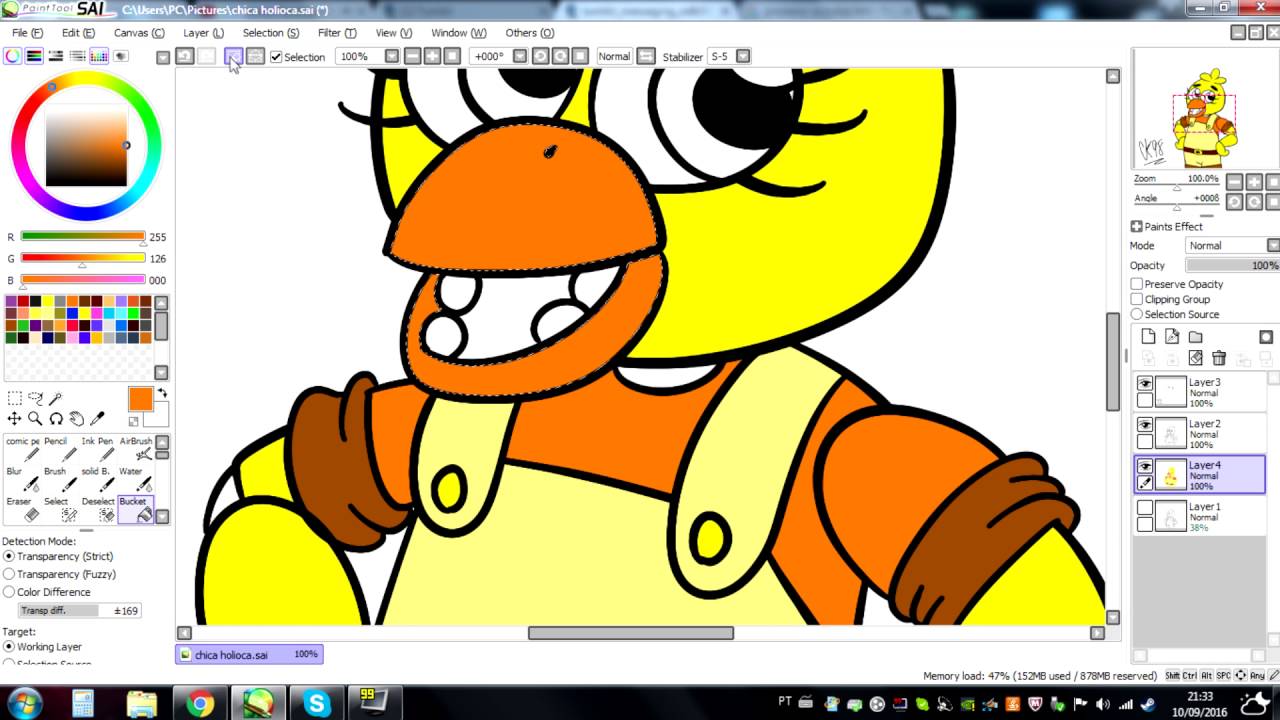Choose Color Difference detection mode

[x=9, y=592]
